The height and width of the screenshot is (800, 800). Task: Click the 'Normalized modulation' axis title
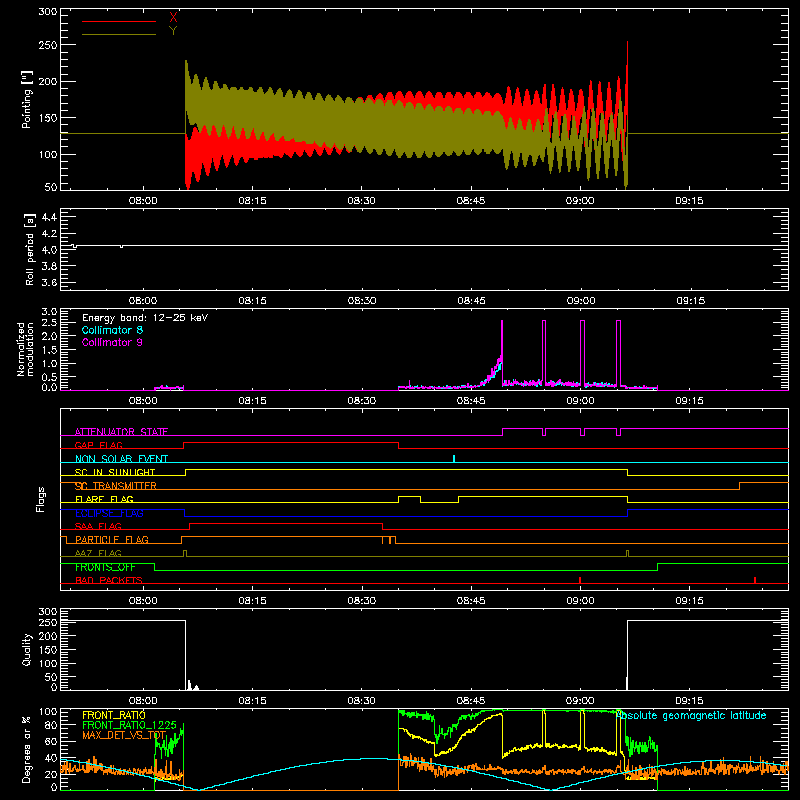[25, 349]
